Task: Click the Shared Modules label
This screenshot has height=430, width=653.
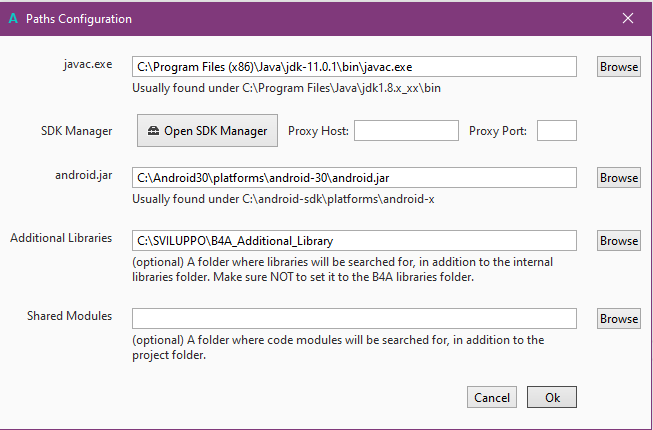Action: coord(69,316)
